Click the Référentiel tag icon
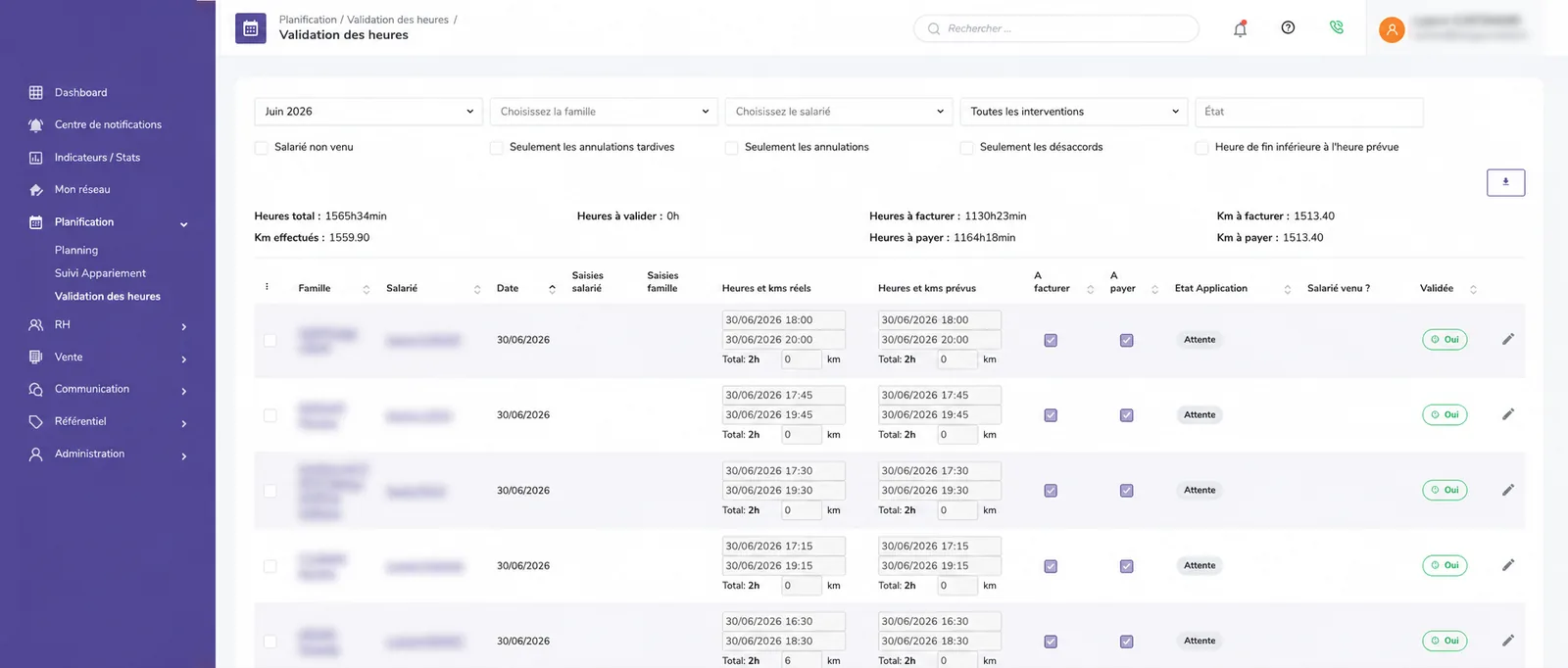This screenshot has height=668, width=1568. pos(36,422)
